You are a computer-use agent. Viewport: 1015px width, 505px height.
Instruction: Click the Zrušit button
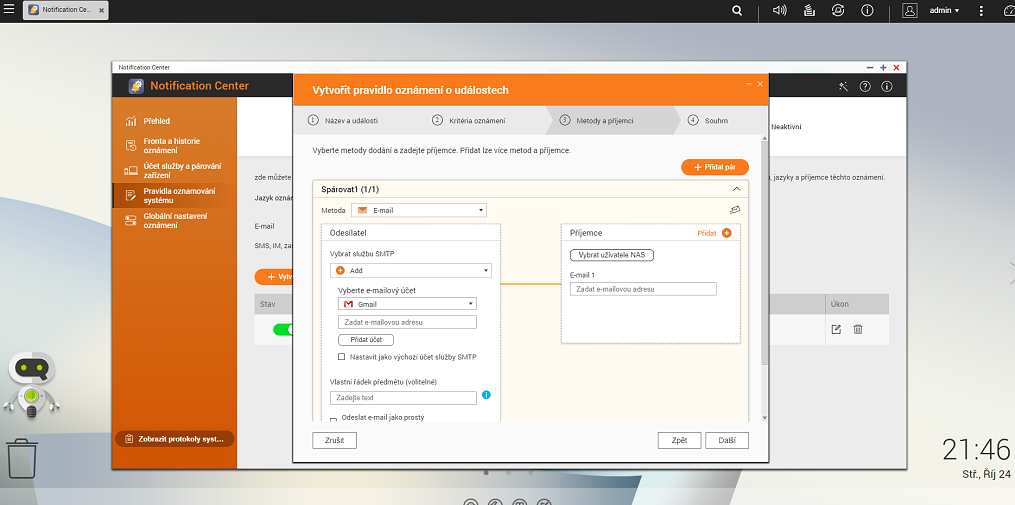(x=335, y=440)
